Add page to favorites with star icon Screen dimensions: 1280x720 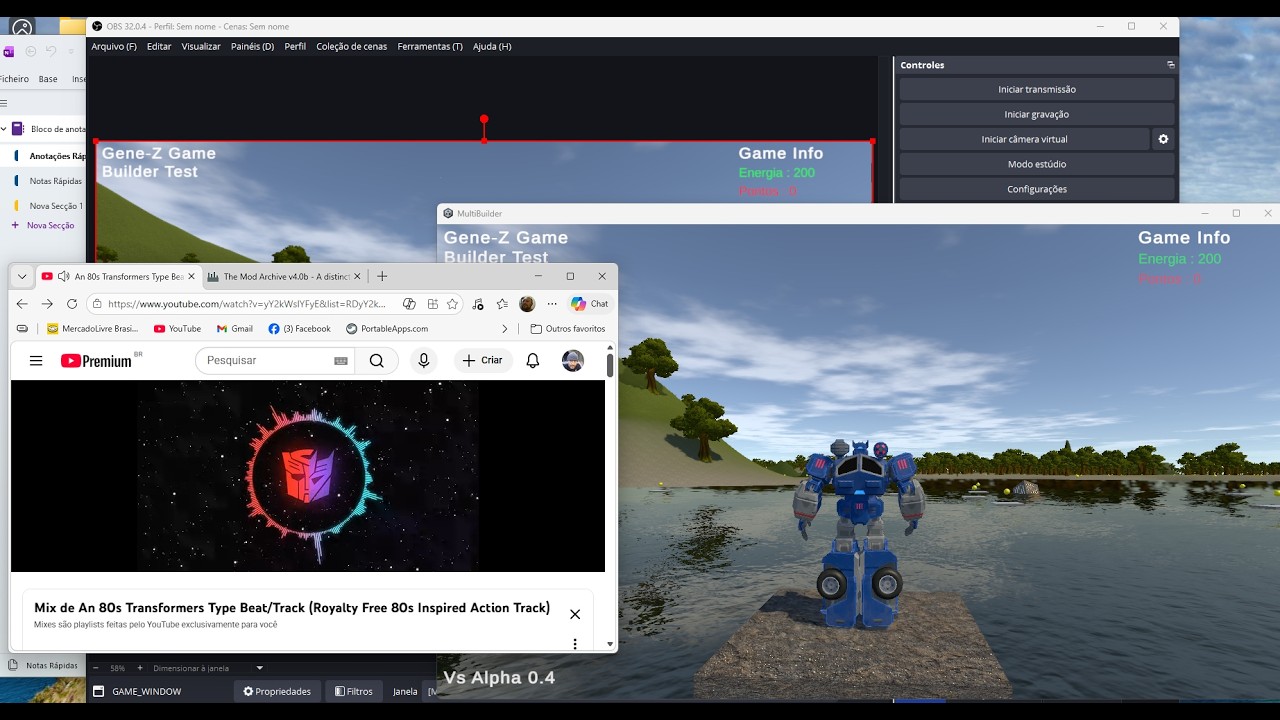click(x=452, y=304)
